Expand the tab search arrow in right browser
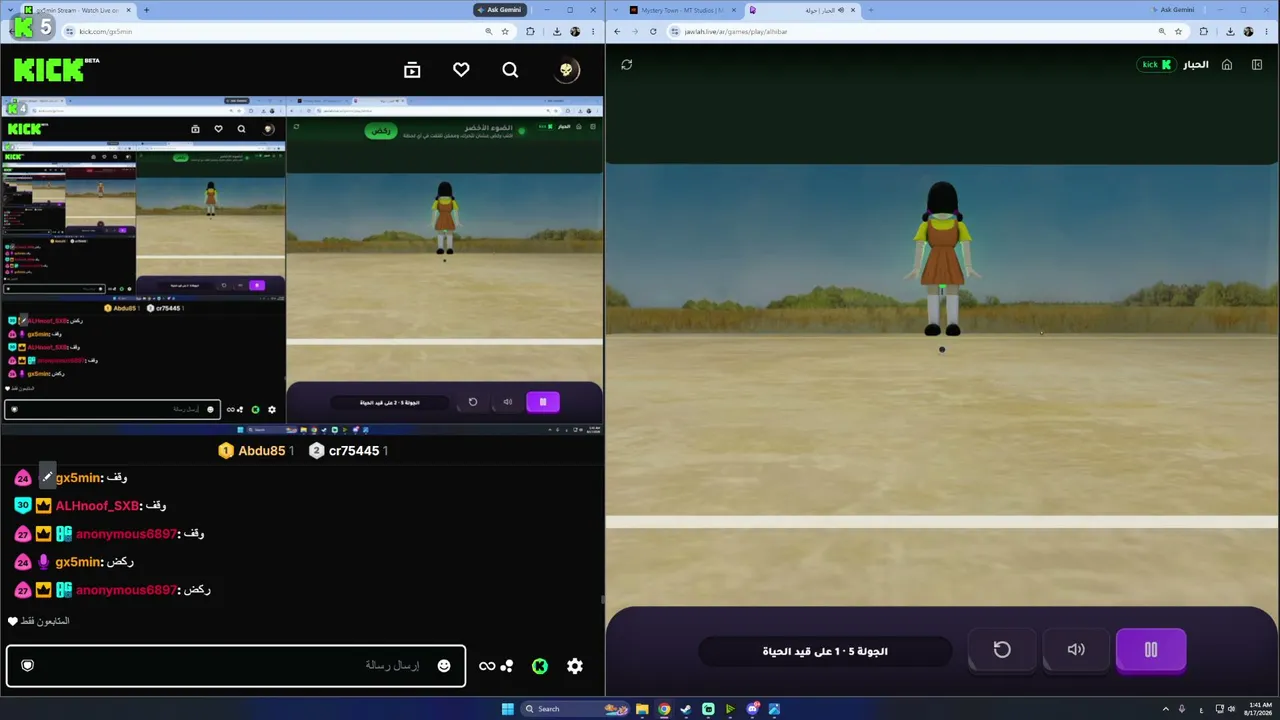The width and height of the screenshot is (1280, 720). [616, 10]
